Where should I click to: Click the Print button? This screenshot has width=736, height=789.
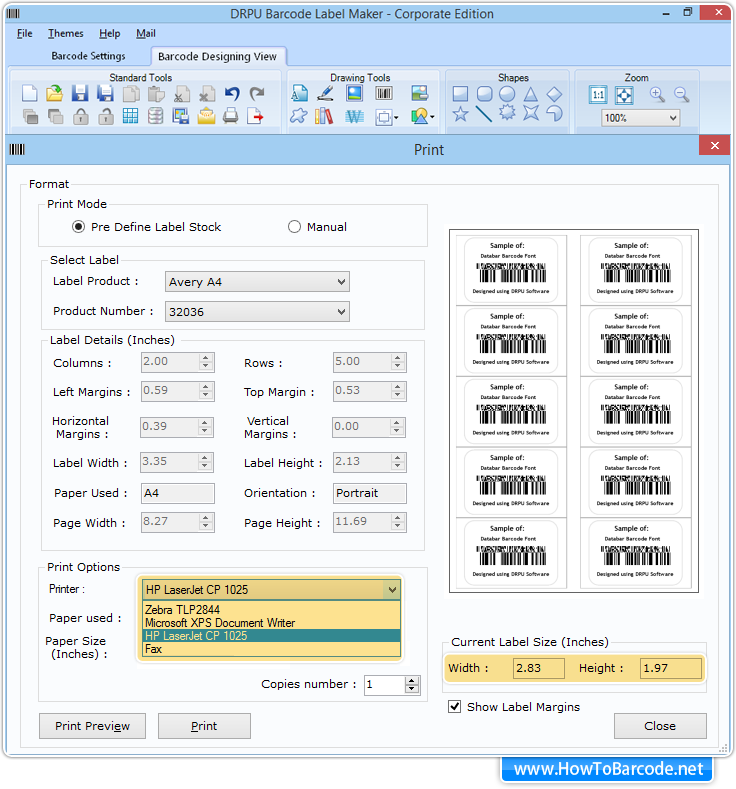pyautogui.click(x=204, y=726)
